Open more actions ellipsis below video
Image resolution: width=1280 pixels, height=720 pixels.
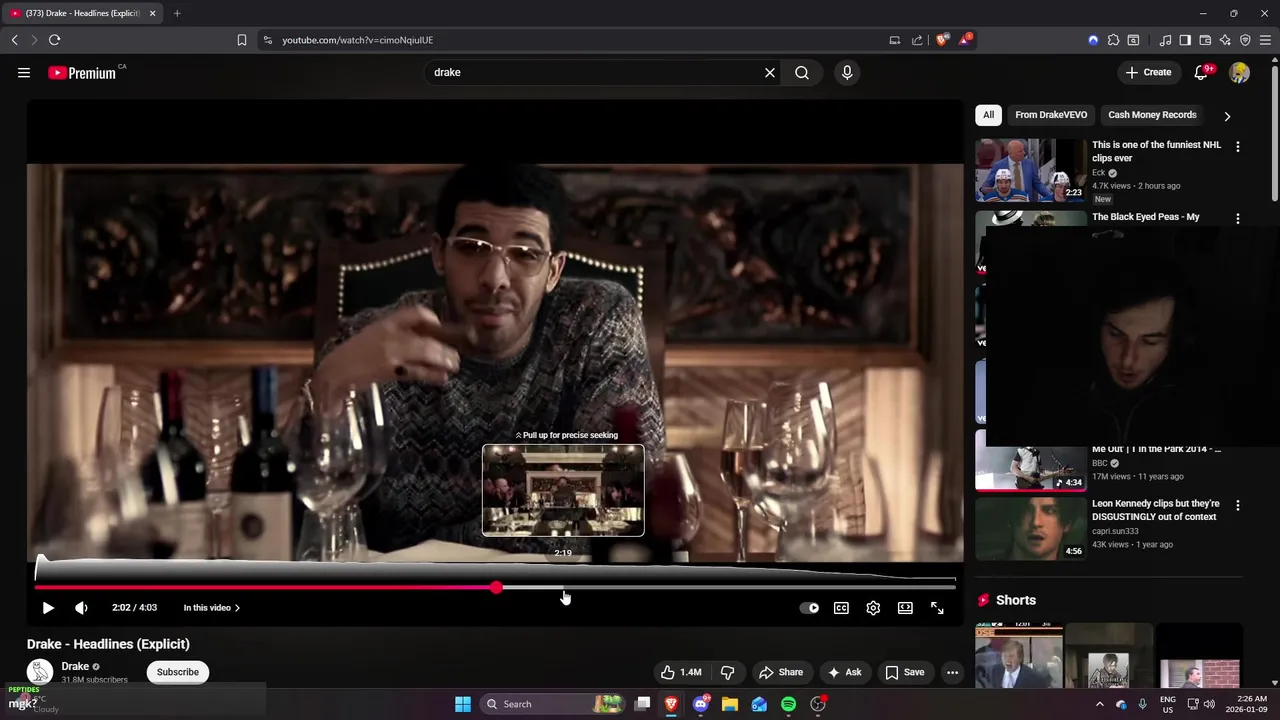952,672
